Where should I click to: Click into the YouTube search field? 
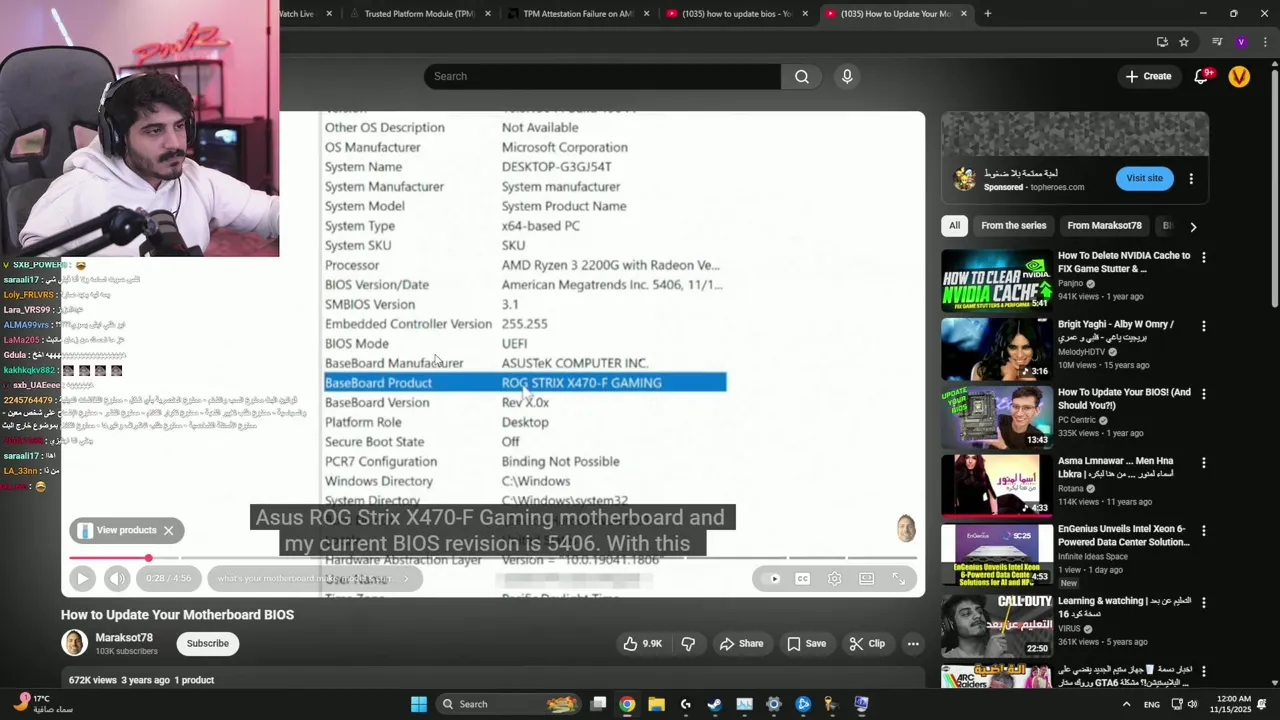coord(602,76)
